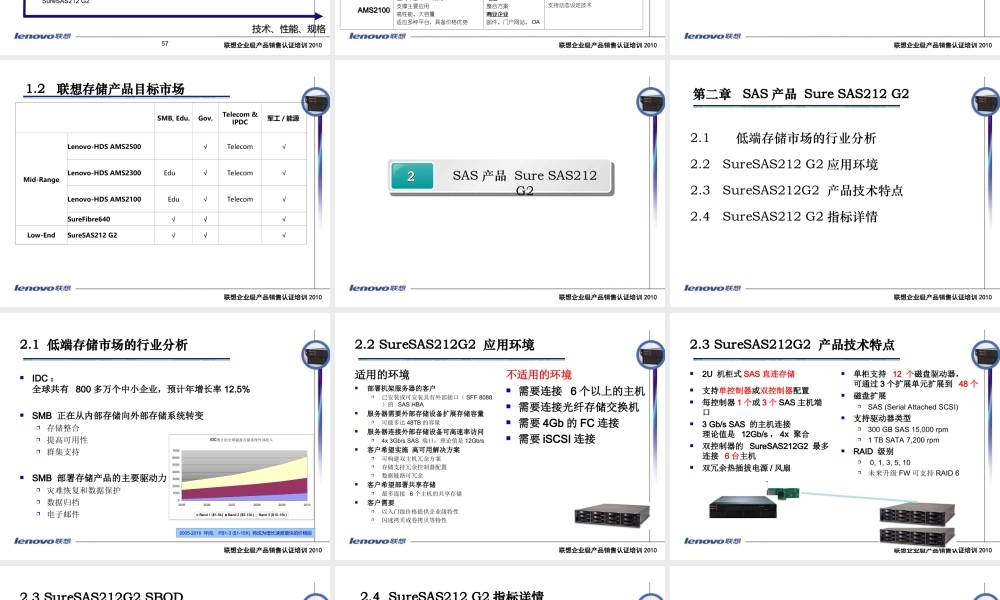Click the Gov. column header

pyautogui.click(x=205, y=118)
